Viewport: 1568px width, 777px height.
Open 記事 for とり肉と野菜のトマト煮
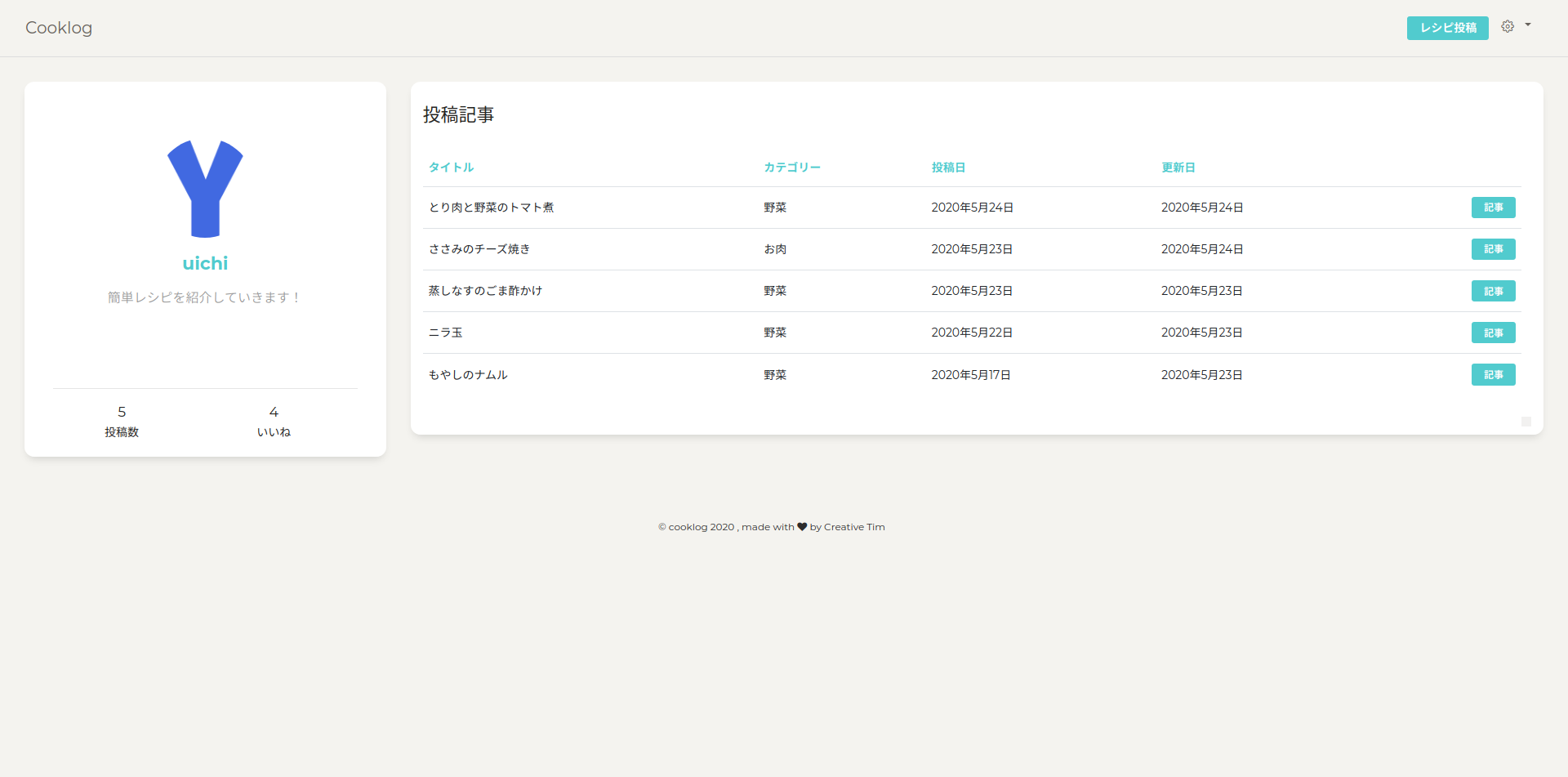pyautogui.click(x=1493, y=208)
